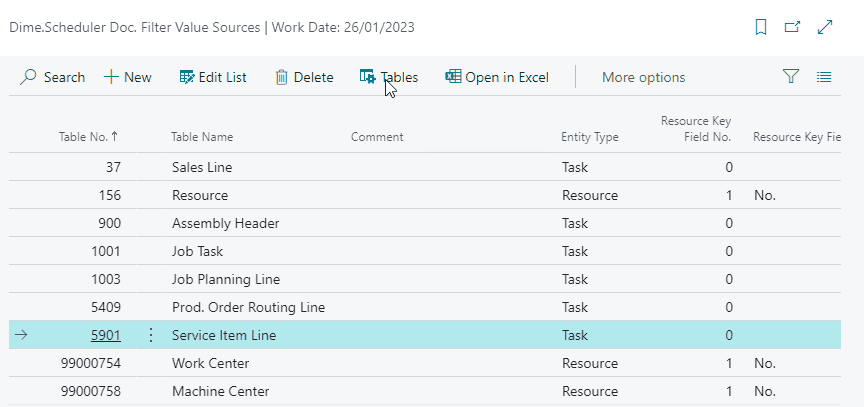Click the Dime.Scheduler Doc. Filter Value Sources title
The image size is (864, 407).
[x=134, y=27]
